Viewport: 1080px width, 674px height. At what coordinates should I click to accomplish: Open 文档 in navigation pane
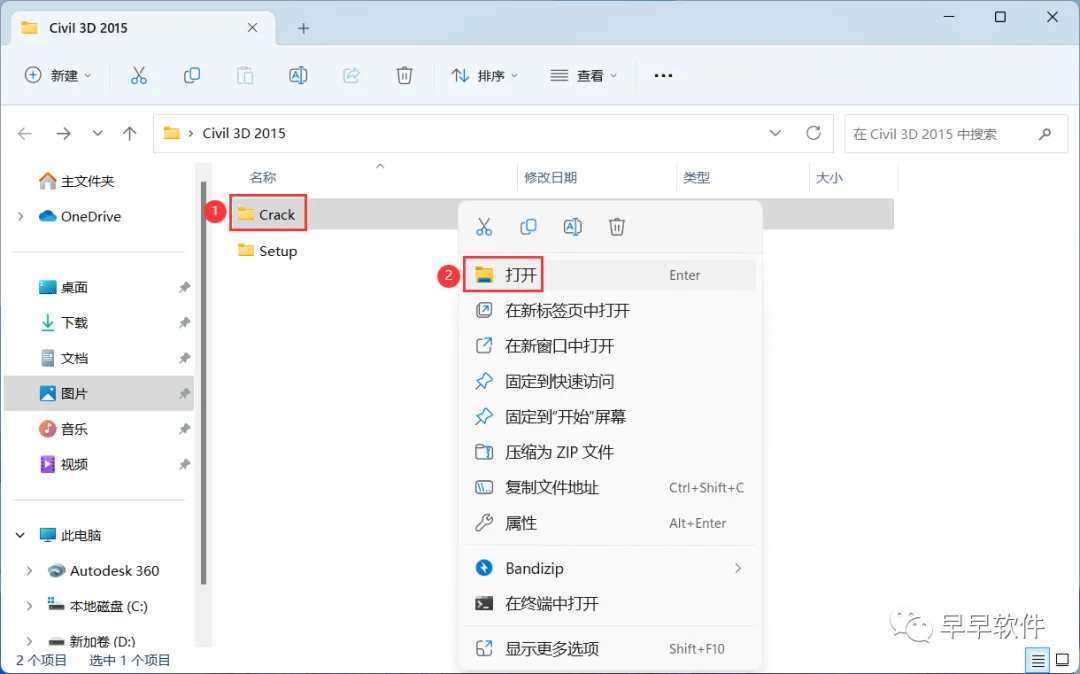click(63, 358)
